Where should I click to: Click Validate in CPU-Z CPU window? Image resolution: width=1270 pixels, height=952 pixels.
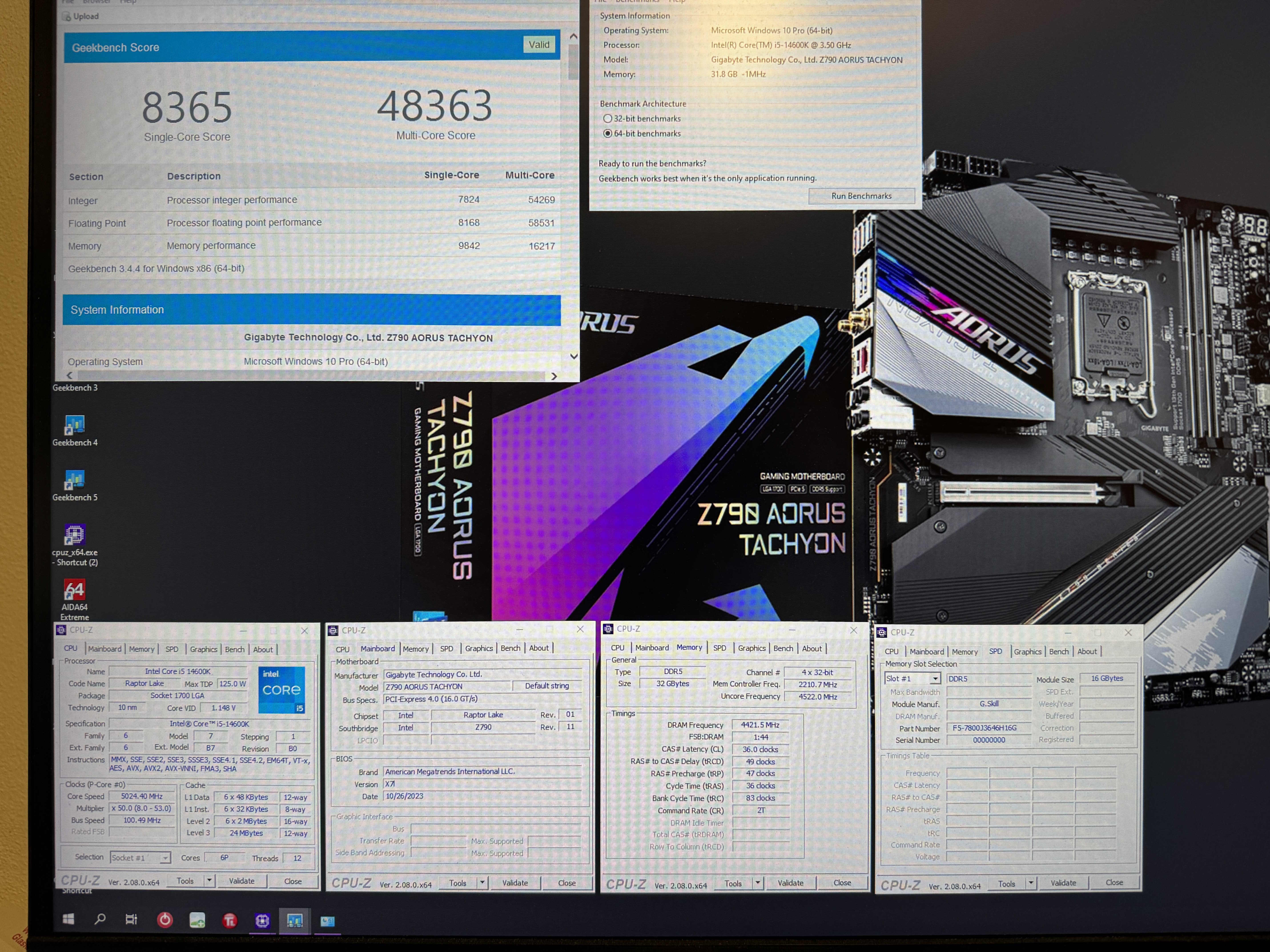point(242,881)
